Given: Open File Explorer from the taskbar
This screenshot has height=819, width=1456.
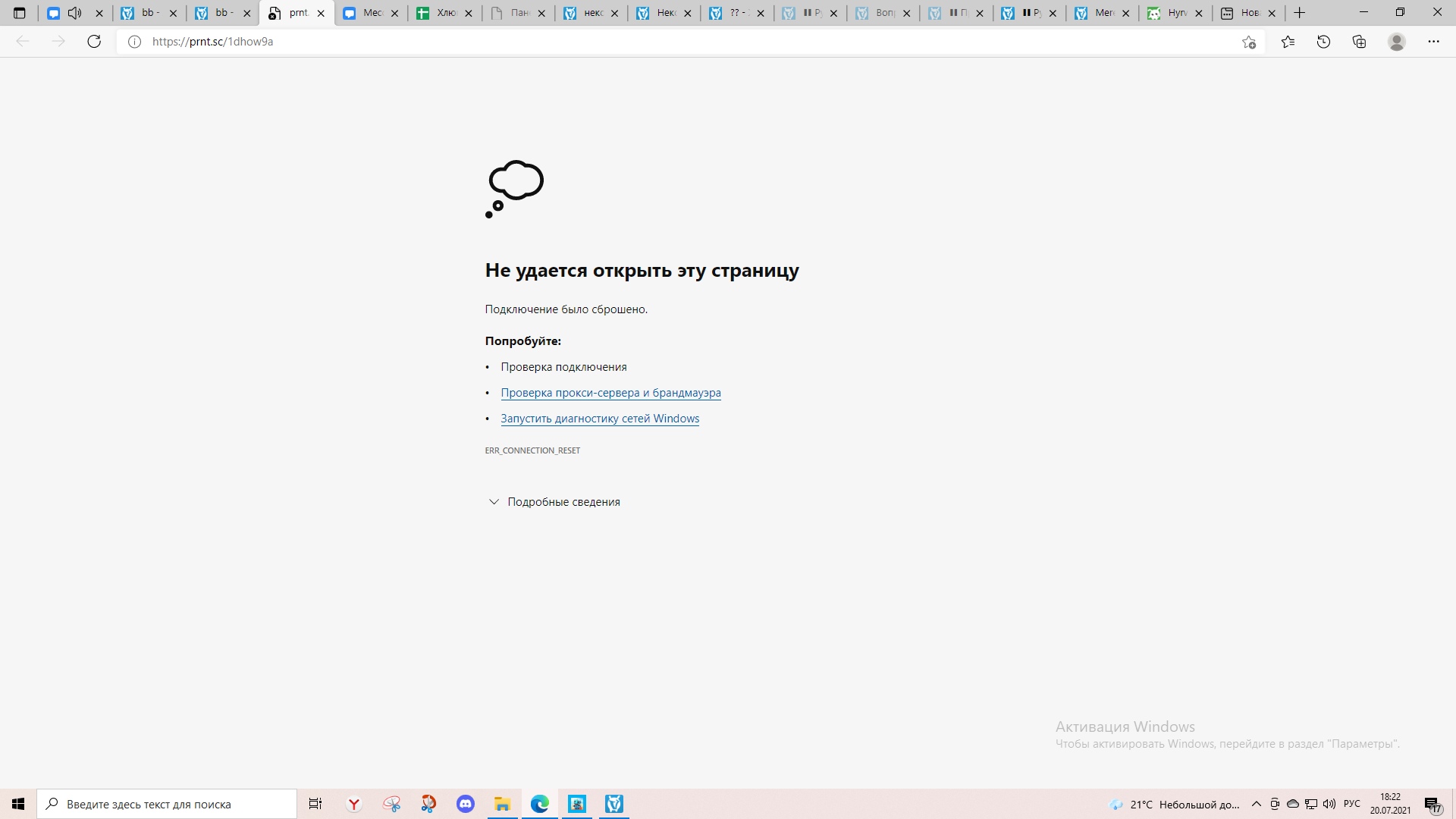Looking at the screenshot, I should (x=502, y=804).
